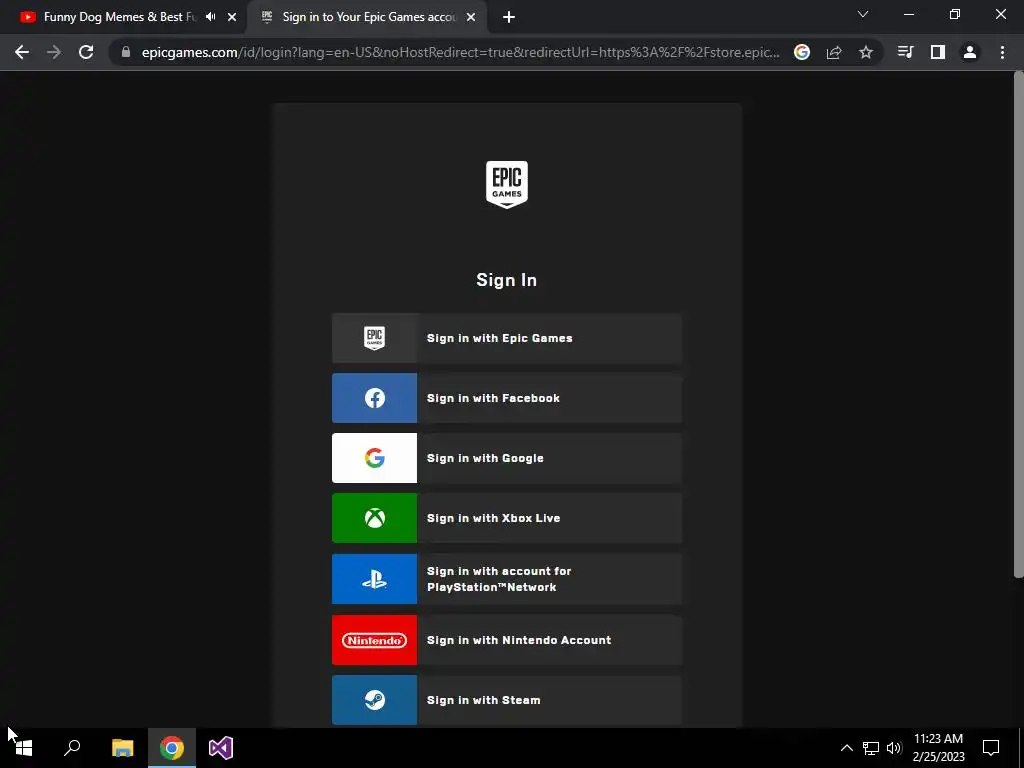This screenshot has height=768, width=1024.
Task: Show hidden system tray icons
Action: [x=846, y=748]
